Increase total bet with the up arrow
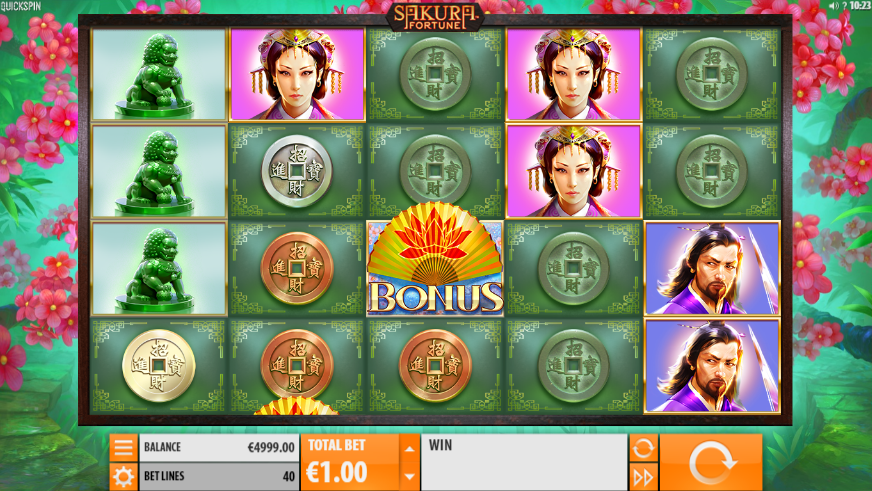 (x=410, y=448)
